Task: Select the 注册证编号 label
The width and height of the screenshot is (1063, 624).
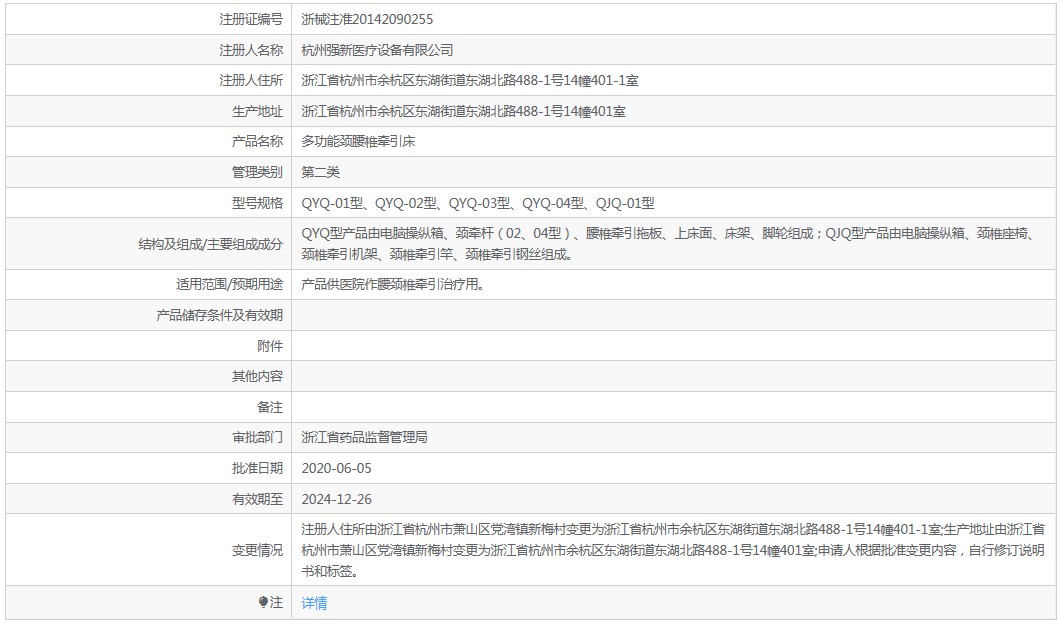Action: coord(251,20)
